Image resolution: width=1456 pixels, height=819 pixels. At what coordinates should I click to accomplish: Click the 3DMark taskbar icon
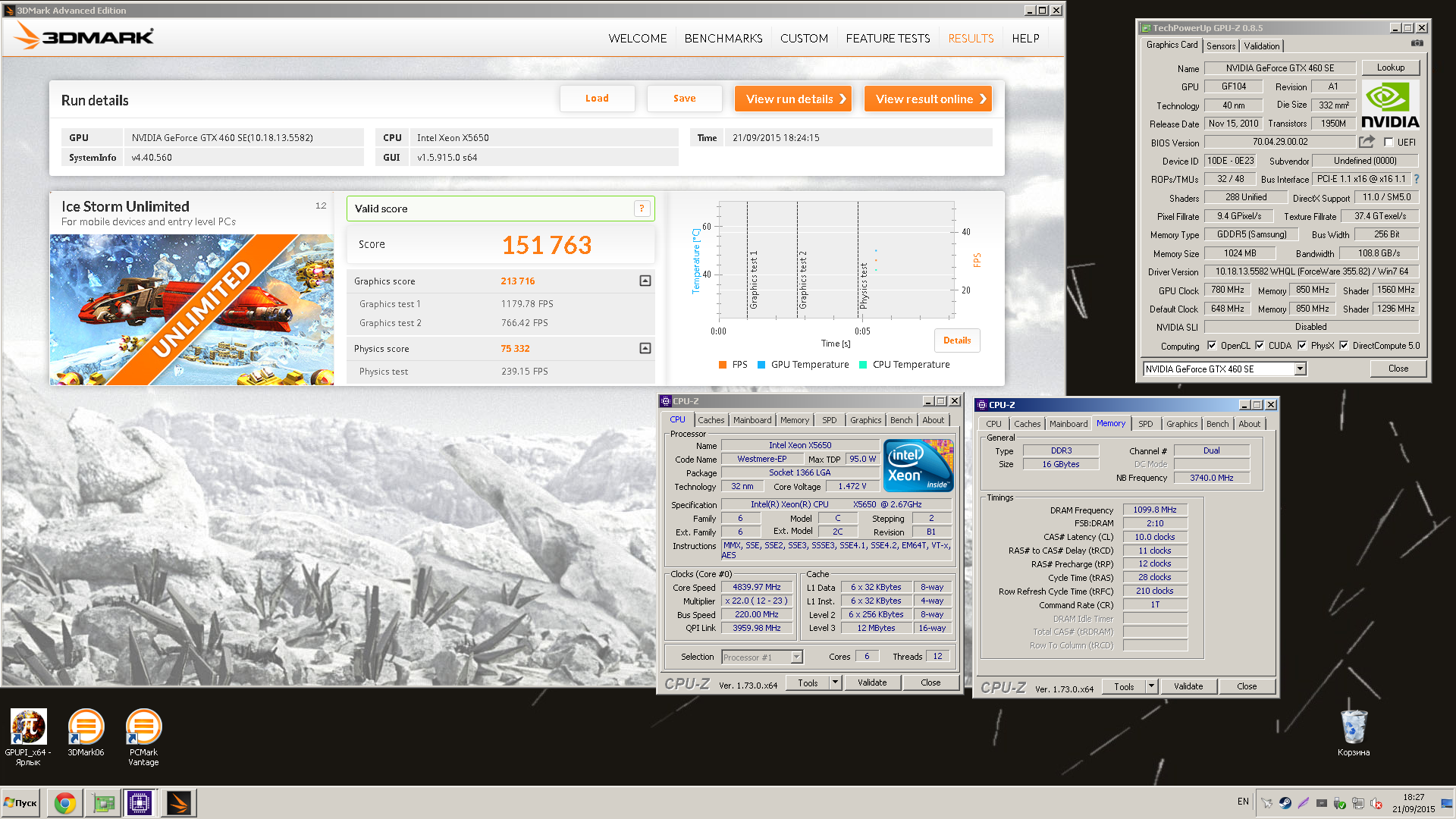(179, 803)
